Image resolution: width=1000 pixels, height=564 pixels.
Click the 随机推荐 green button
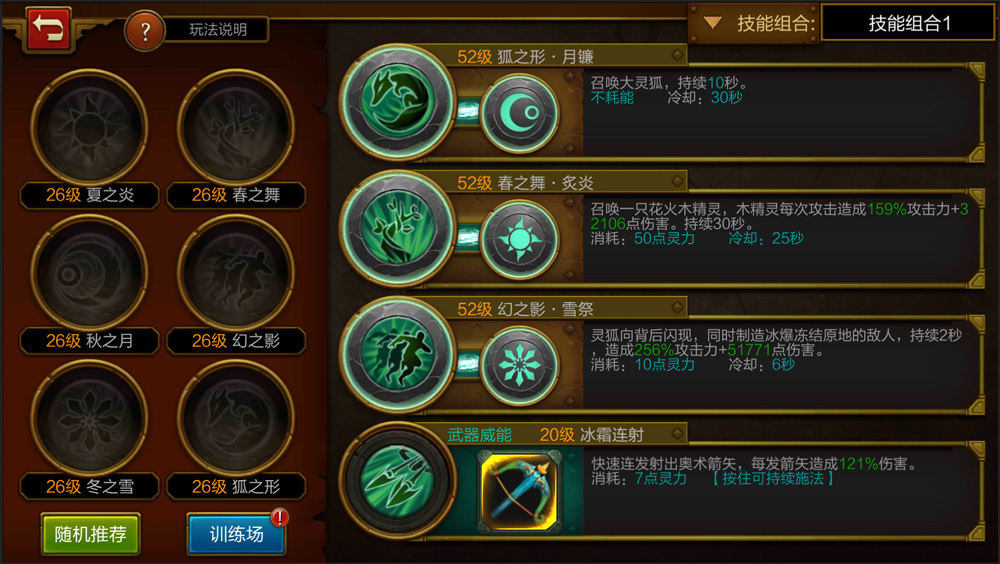pos(91,534)
